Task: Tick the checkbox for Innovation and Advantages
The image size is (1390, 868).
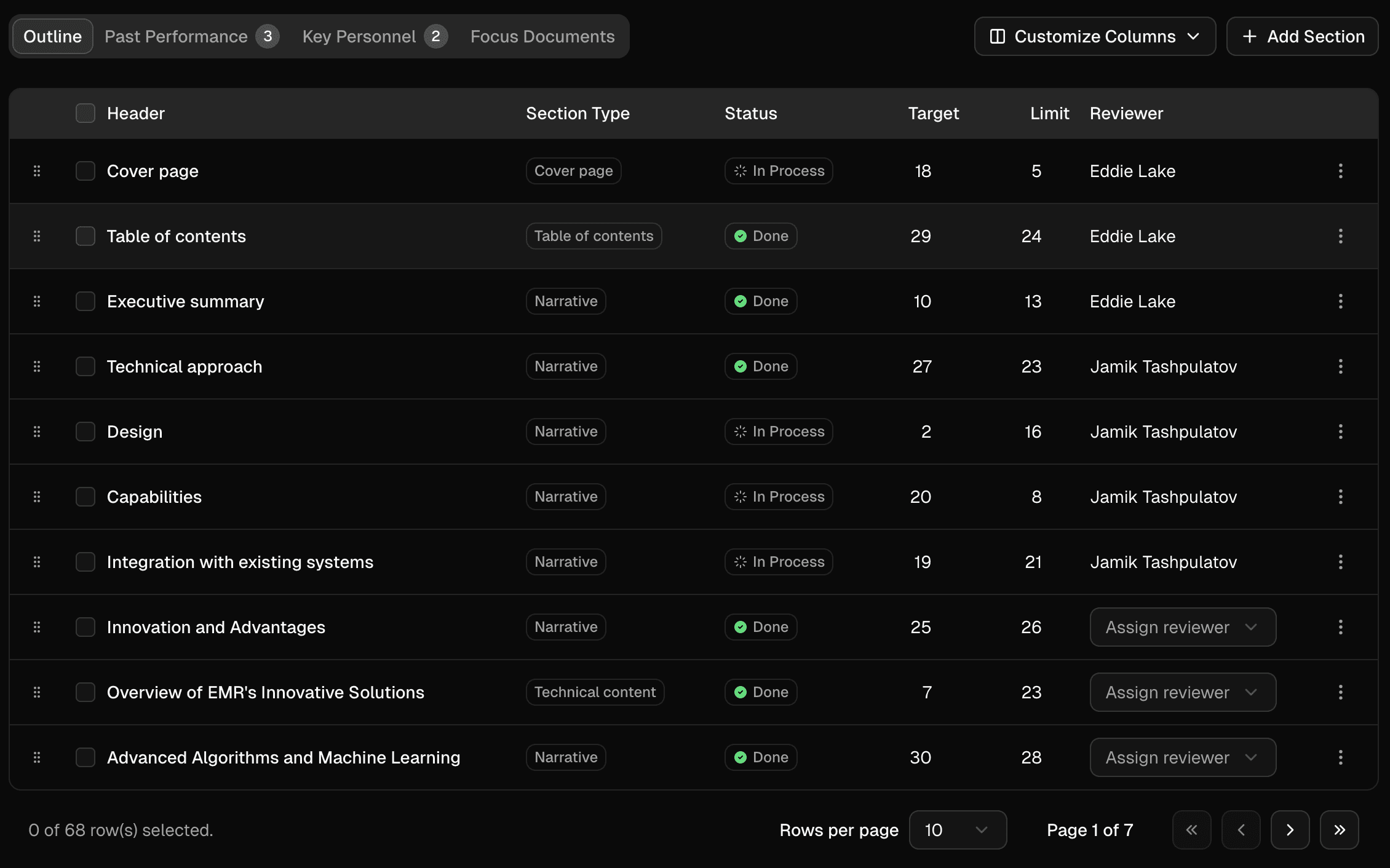Action: 85,627
